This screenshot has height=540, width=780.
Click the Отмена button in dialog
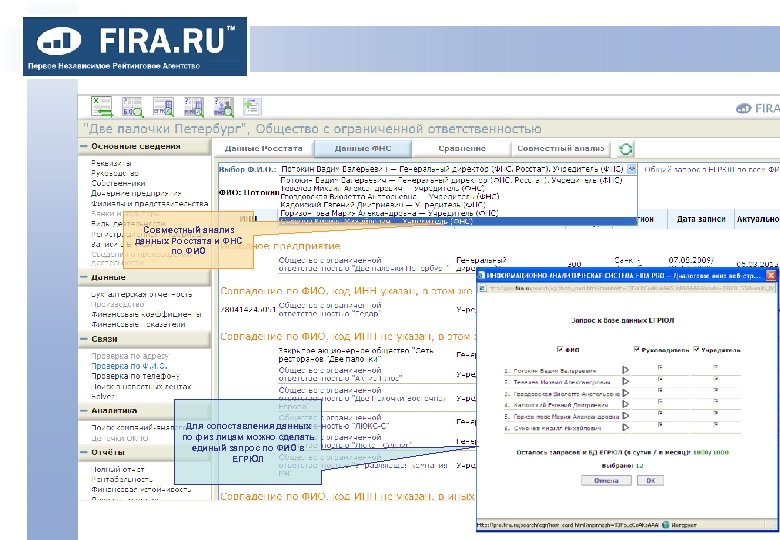pyautogui.click(x=606, y=481)
